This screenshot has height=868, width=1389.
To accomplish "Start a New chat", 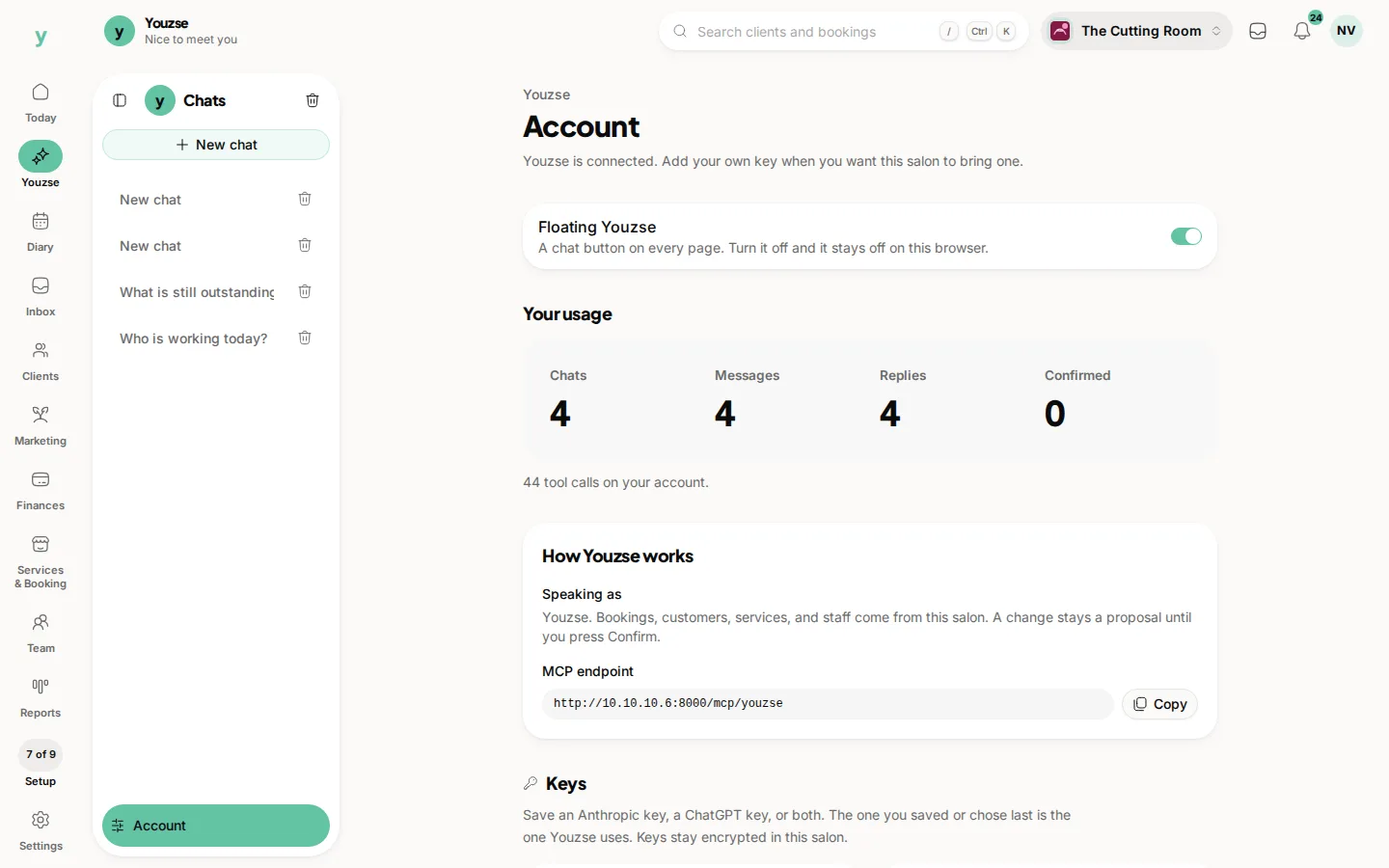I will point(216,145).
